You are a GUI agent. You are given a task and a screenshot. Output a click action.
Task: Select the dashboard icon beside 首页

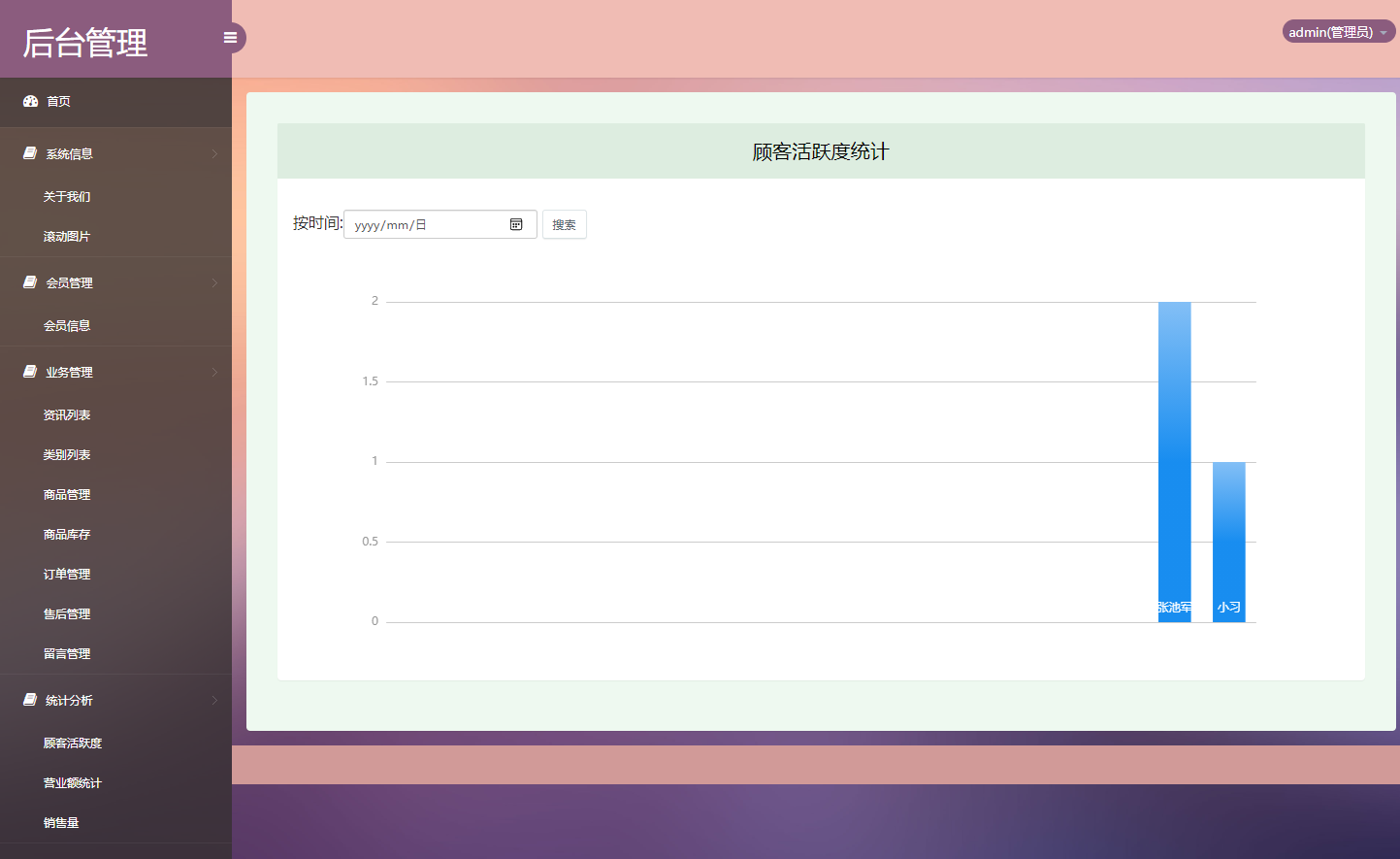click(x=28, y=101)
